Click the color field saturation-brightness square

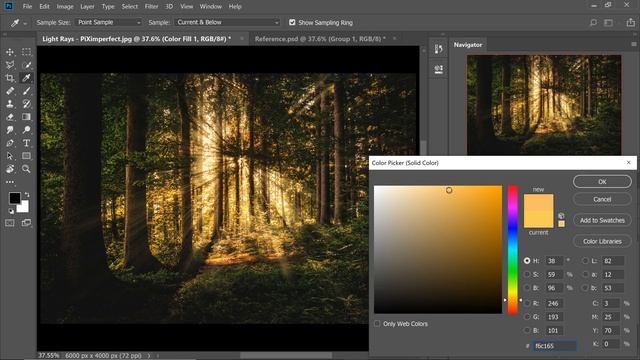438,249
